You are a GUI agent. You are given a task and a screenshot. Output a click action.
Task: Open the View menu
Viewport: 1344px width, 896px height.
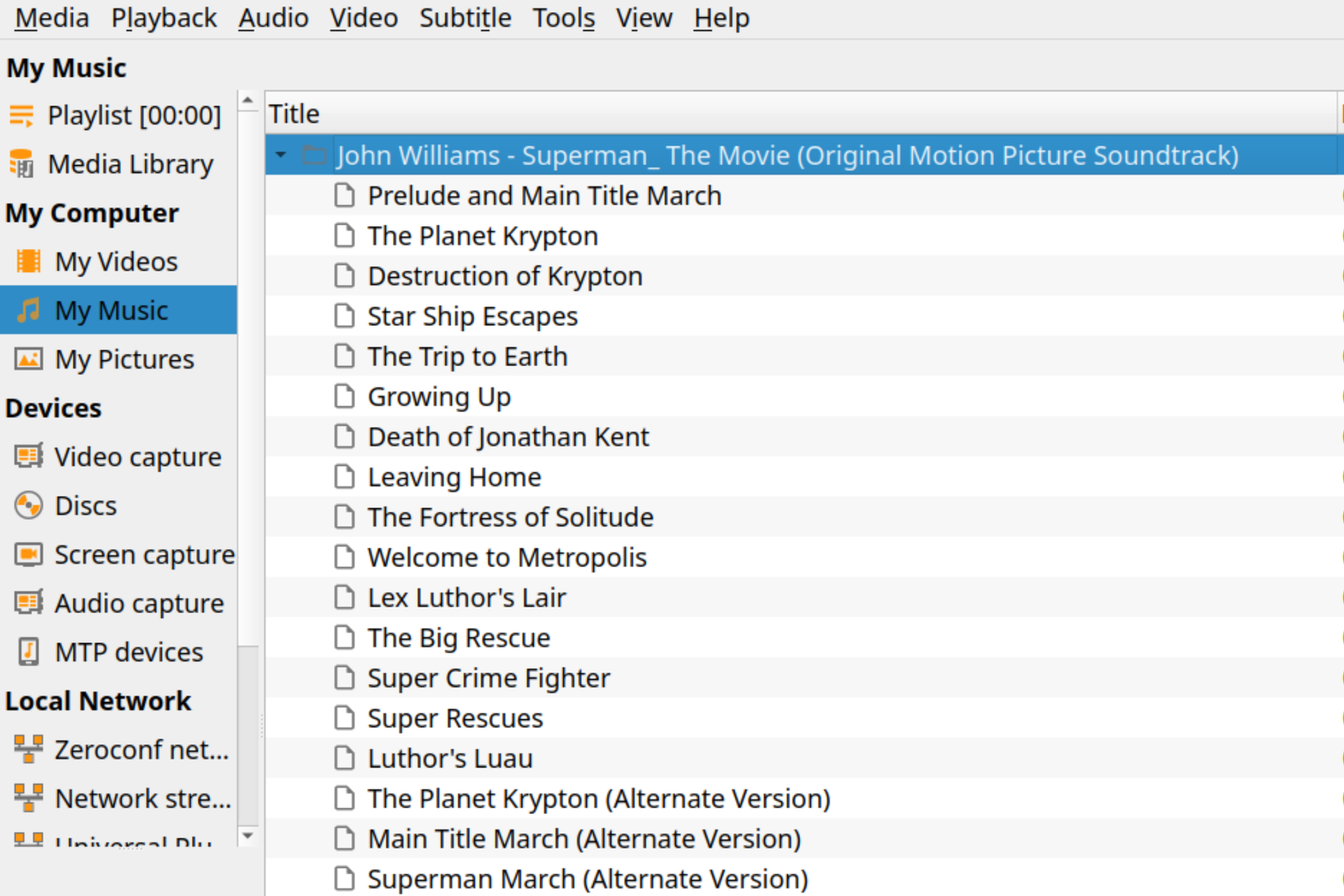click(643, 17)
